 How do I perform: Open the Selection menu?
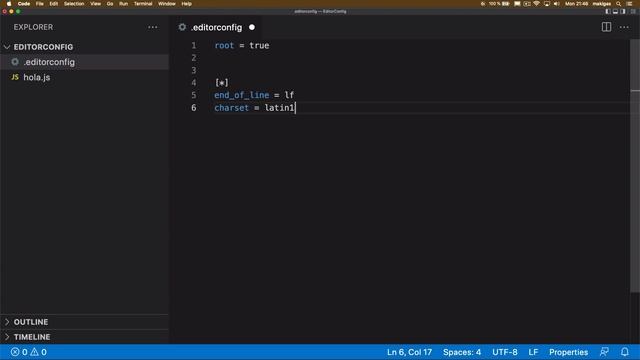tap(74, 4)
